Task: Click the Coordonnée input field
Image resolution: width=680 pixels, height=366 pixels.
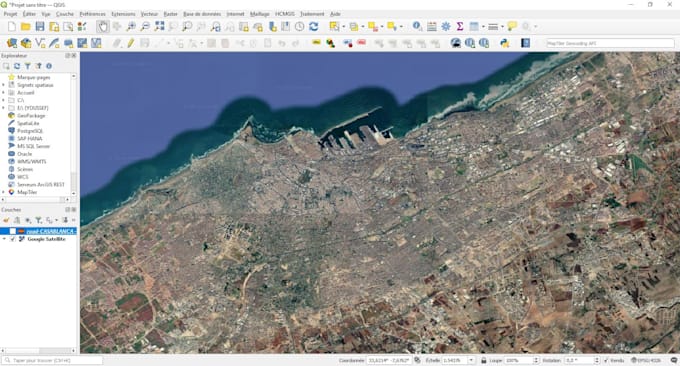Action: (389, 360)
